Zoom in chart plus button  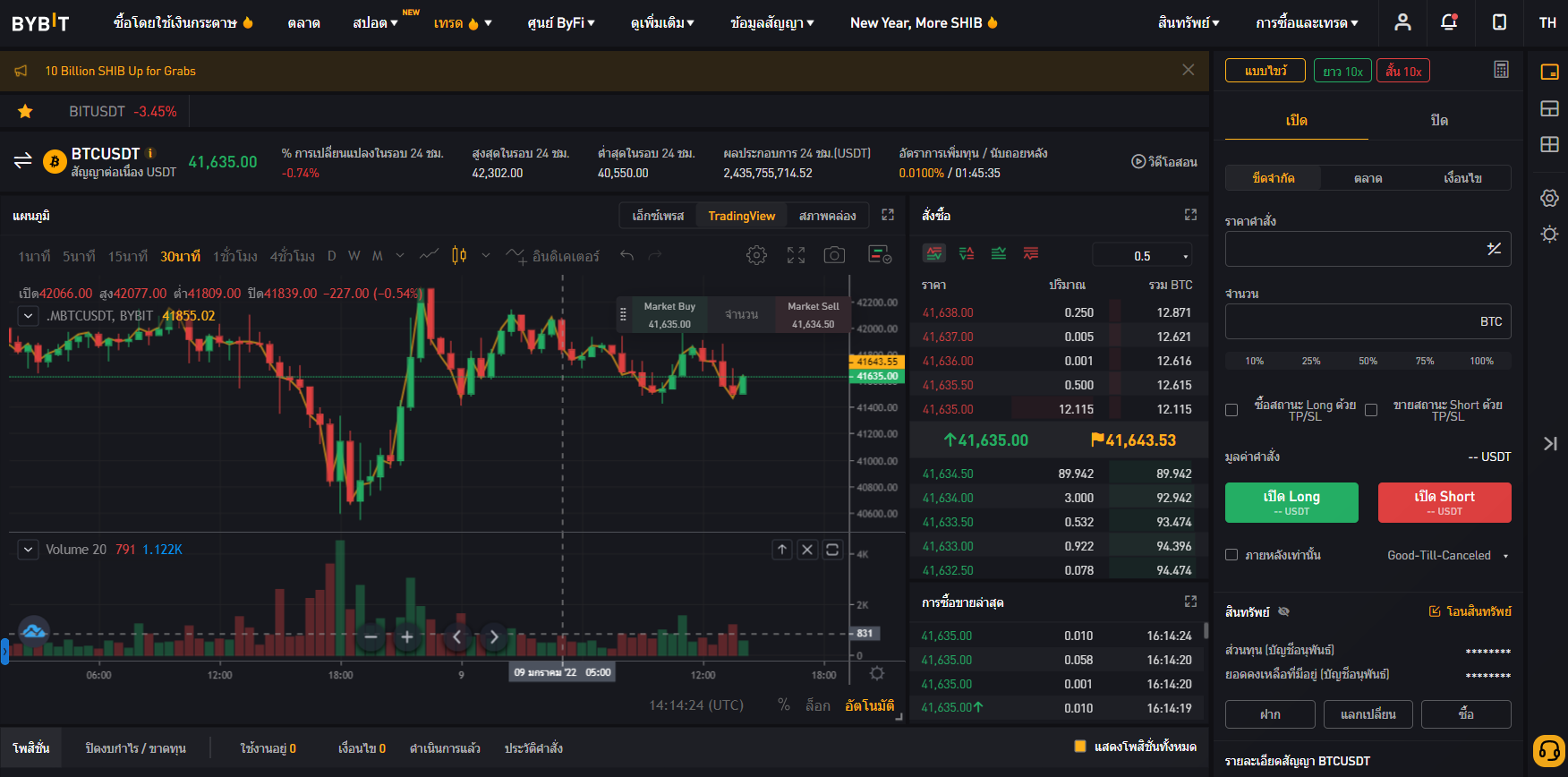pos(407,636)
